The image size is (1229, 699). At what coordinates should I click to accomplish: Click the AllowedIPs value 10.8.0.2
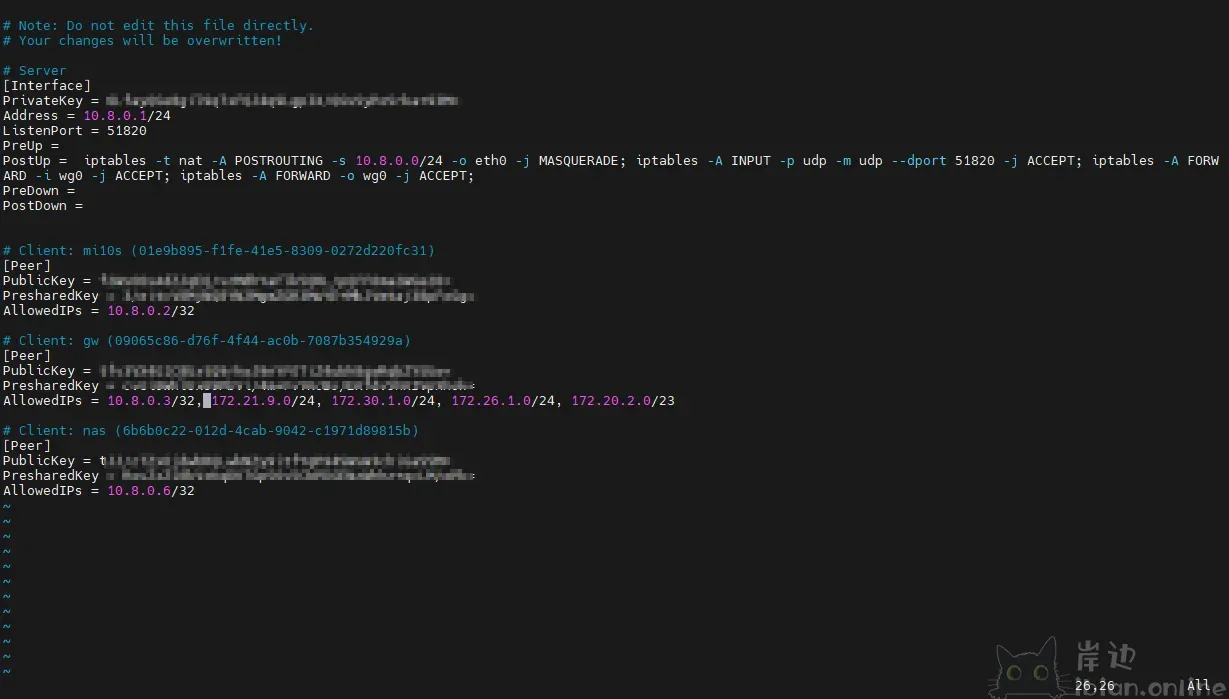coord(139,310)
